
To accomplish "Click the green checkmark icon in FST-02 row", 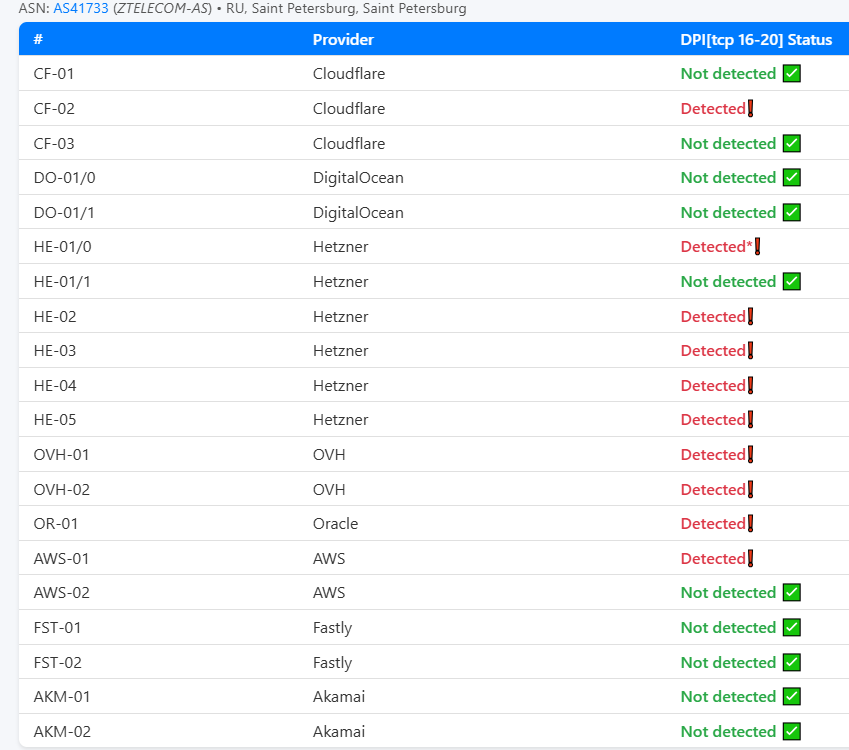I will coord(792,662).
